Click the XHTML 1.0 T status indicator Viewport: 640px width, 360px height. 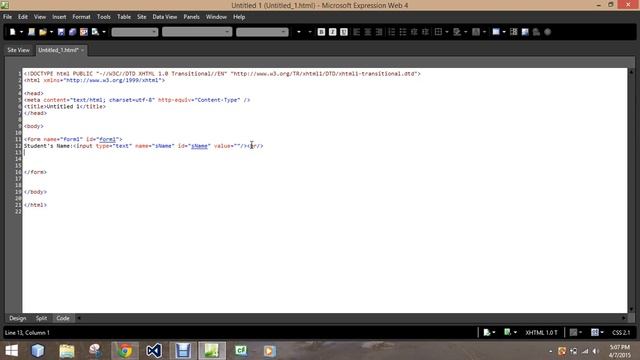point(541,332)
